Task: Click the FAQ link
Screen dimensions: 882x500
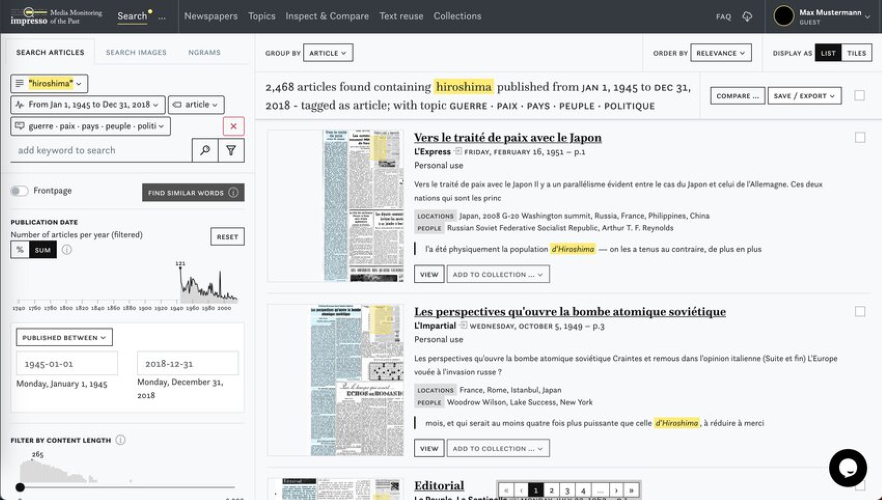Action: click(723, 17)
